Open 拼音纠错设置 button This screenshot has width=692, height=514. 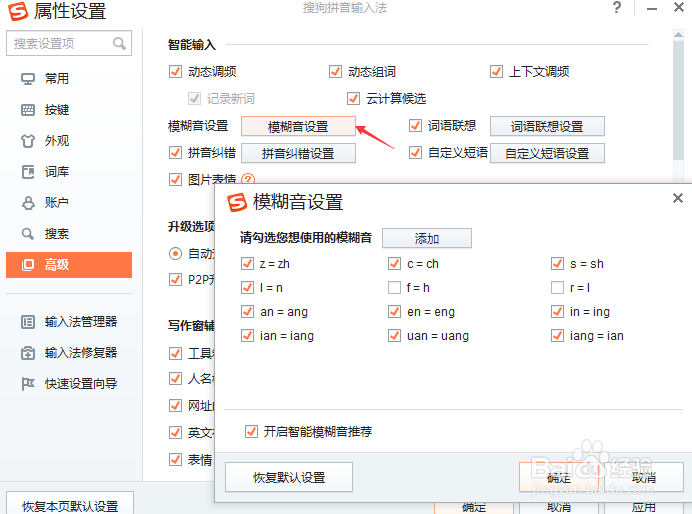point(298,154)
